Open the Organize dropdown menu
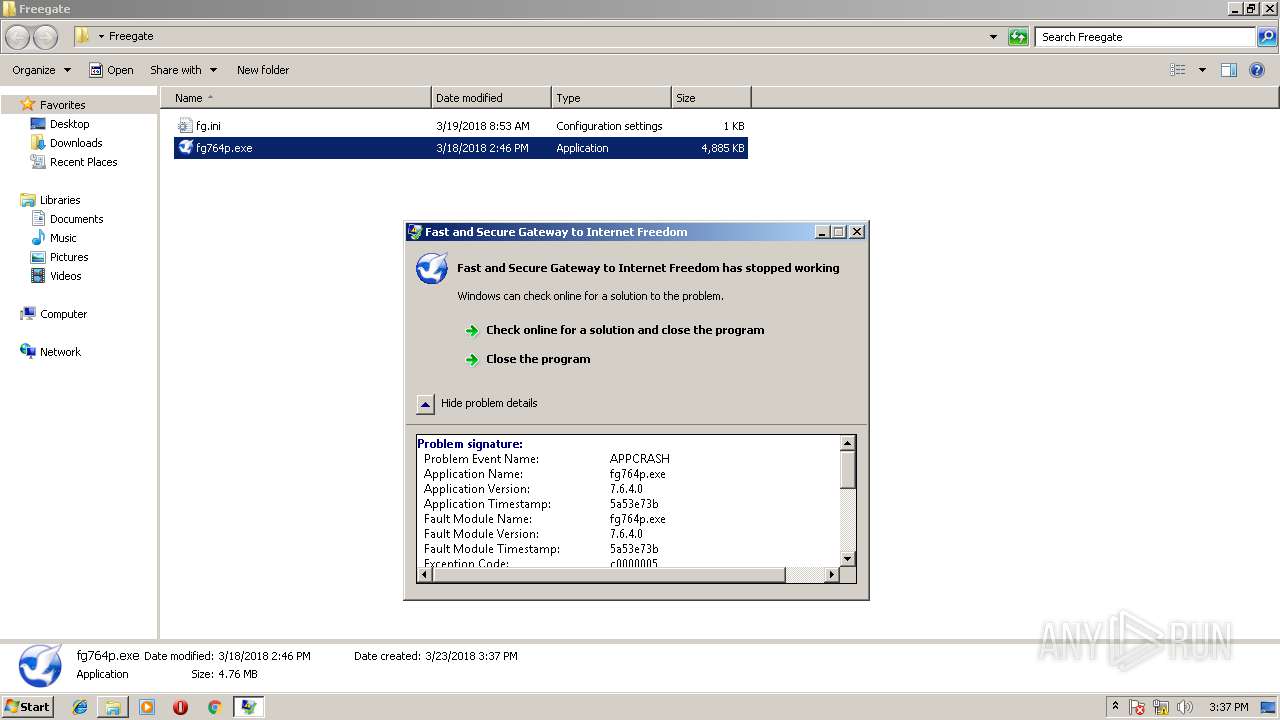The width and height of the screenshot is (1280, 720). click(x=42, y=70)
